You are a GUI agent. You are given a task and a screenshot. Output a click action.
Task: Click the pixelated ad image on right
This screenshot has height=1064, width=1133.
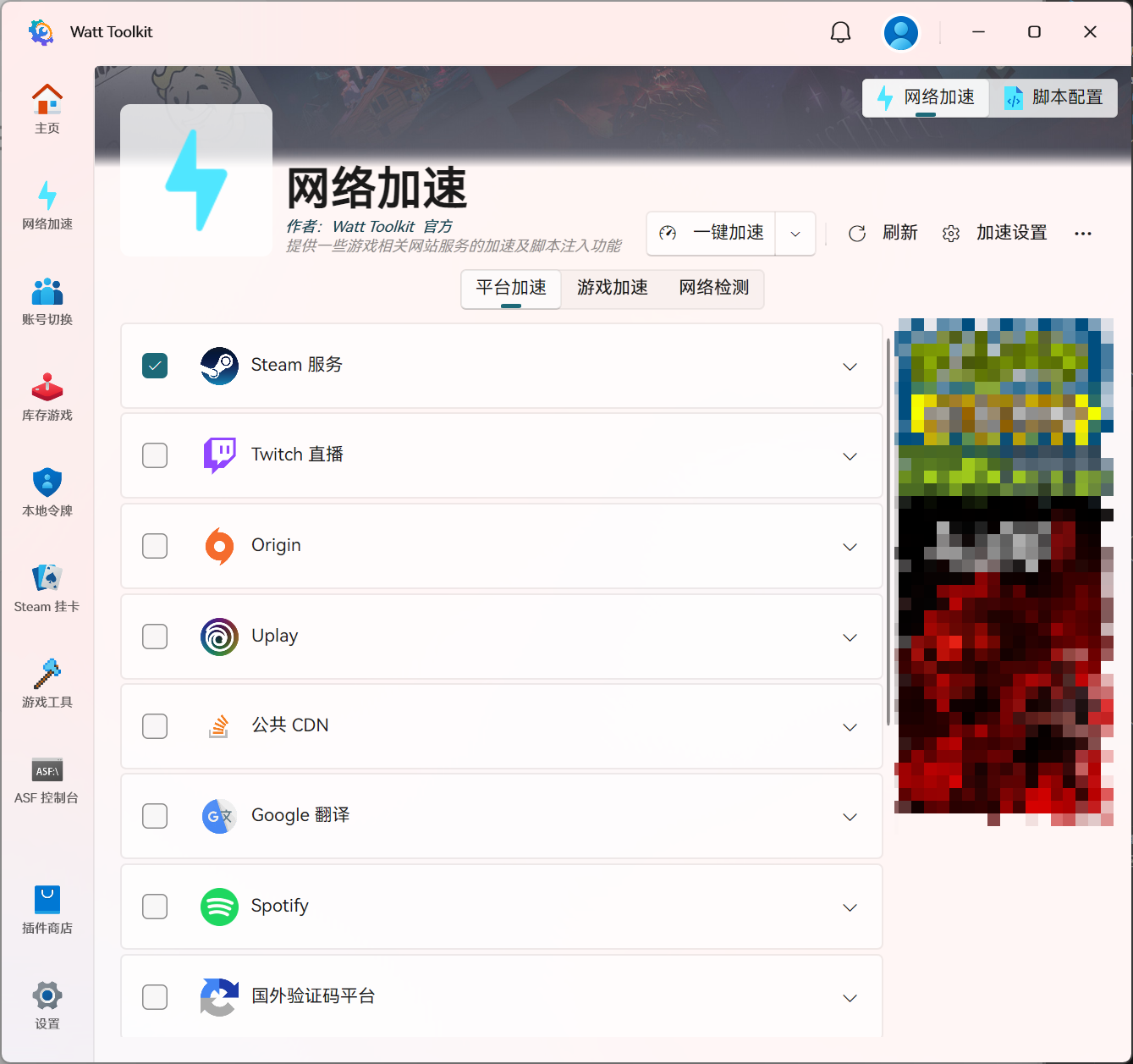pyautogui.click(x=1004, y=571)
